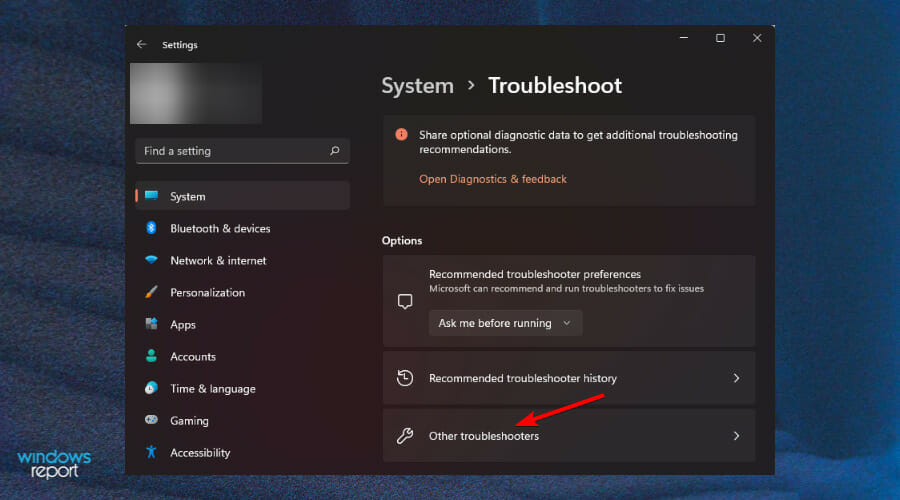Minimize the Settings window

[684, 38]
